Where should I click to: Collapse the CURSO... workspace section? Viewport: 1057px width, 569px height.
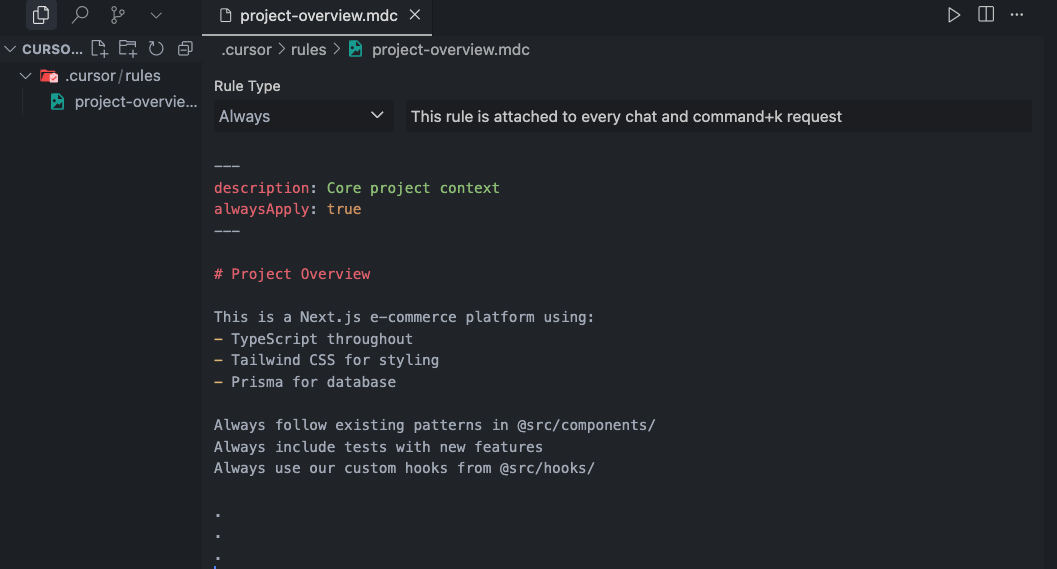tap(10, 49)
